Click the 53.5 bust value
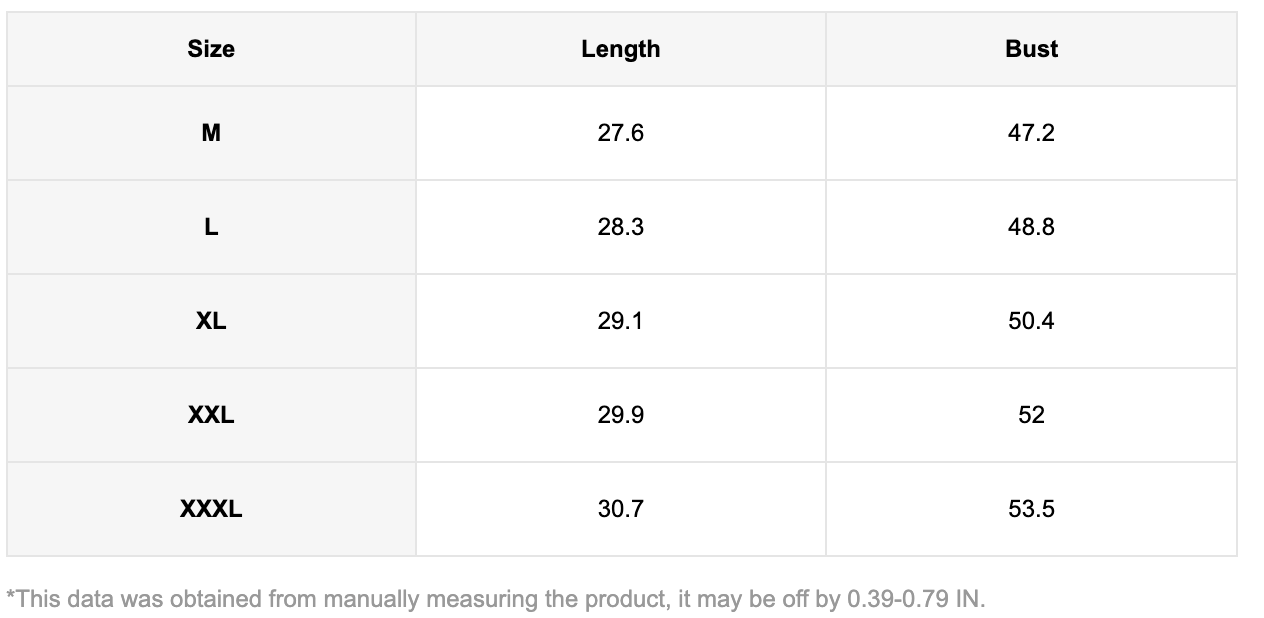This screenshot has width=1264, height=618. (x=1031, y=509)
